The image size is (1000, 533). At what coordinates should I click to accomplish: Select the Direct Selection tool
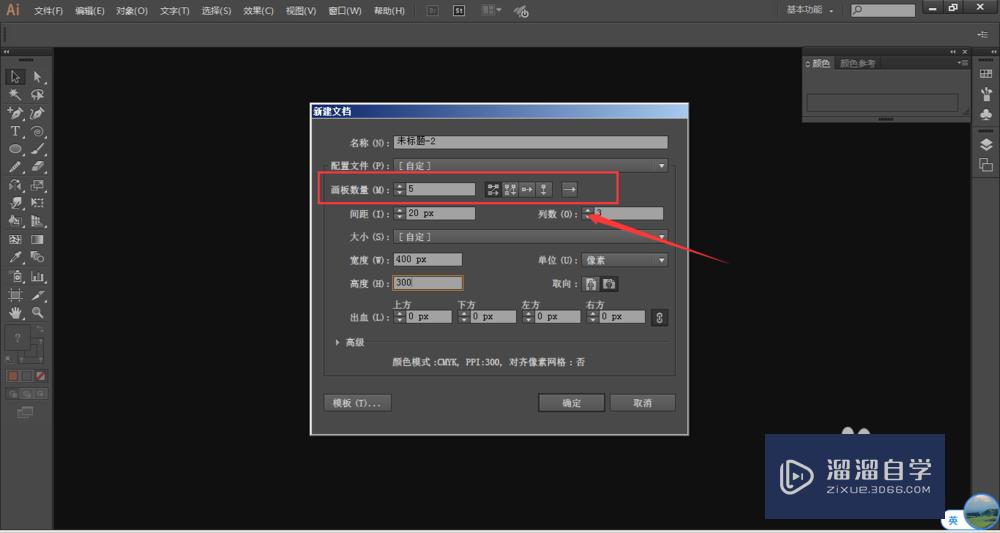click(38, 77)
